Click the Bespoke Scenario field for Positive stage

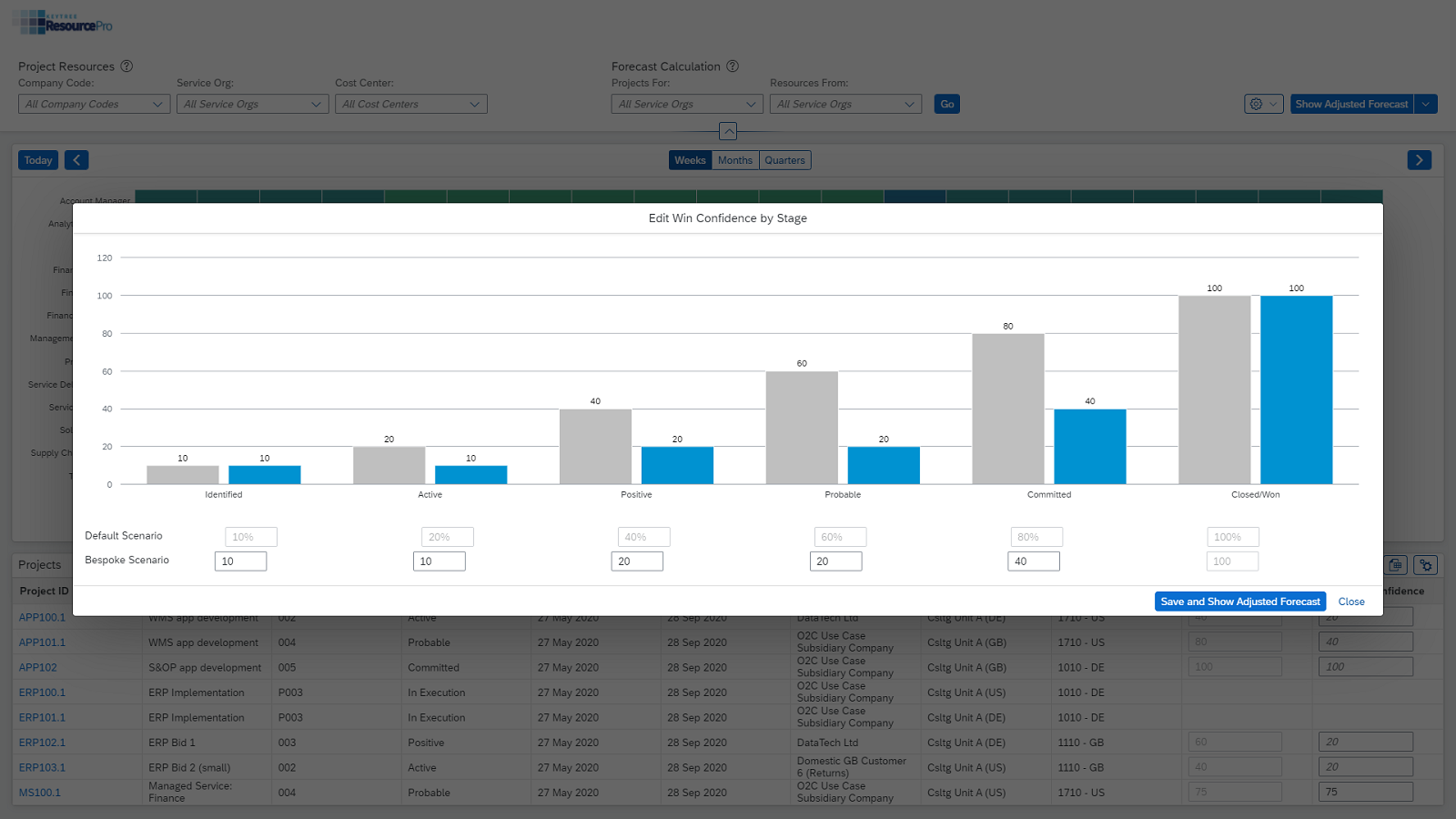tap(637, 561)
